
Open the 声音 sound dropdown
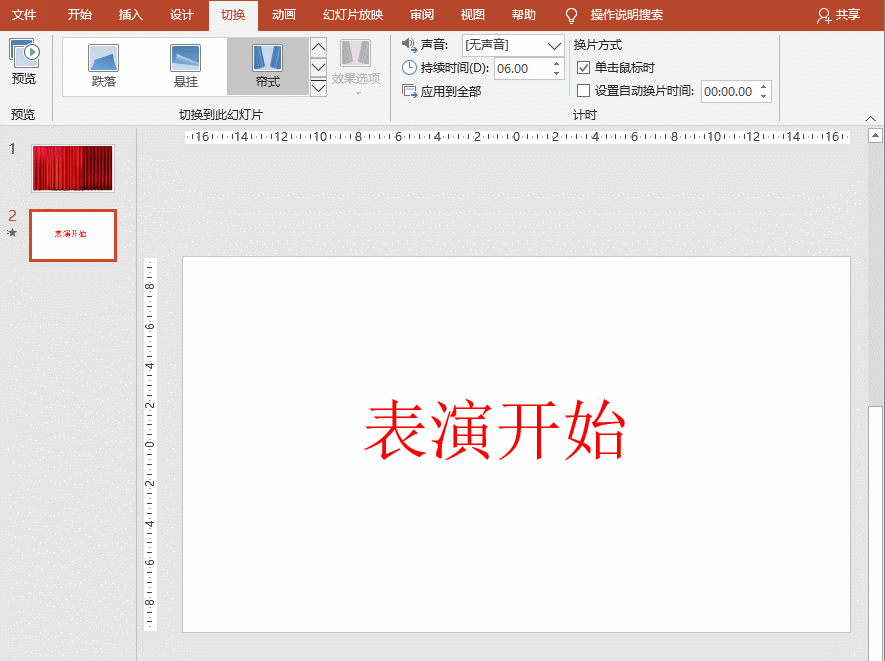[554, 45]
